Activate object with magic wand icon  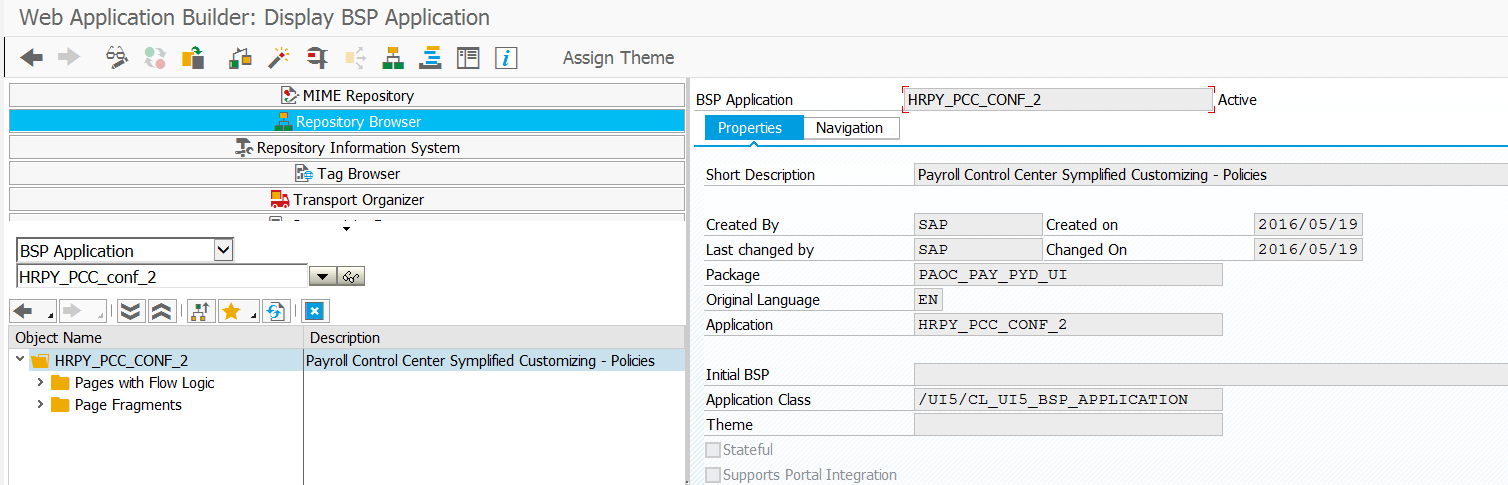pyautogui.click(x=278, y=58)
